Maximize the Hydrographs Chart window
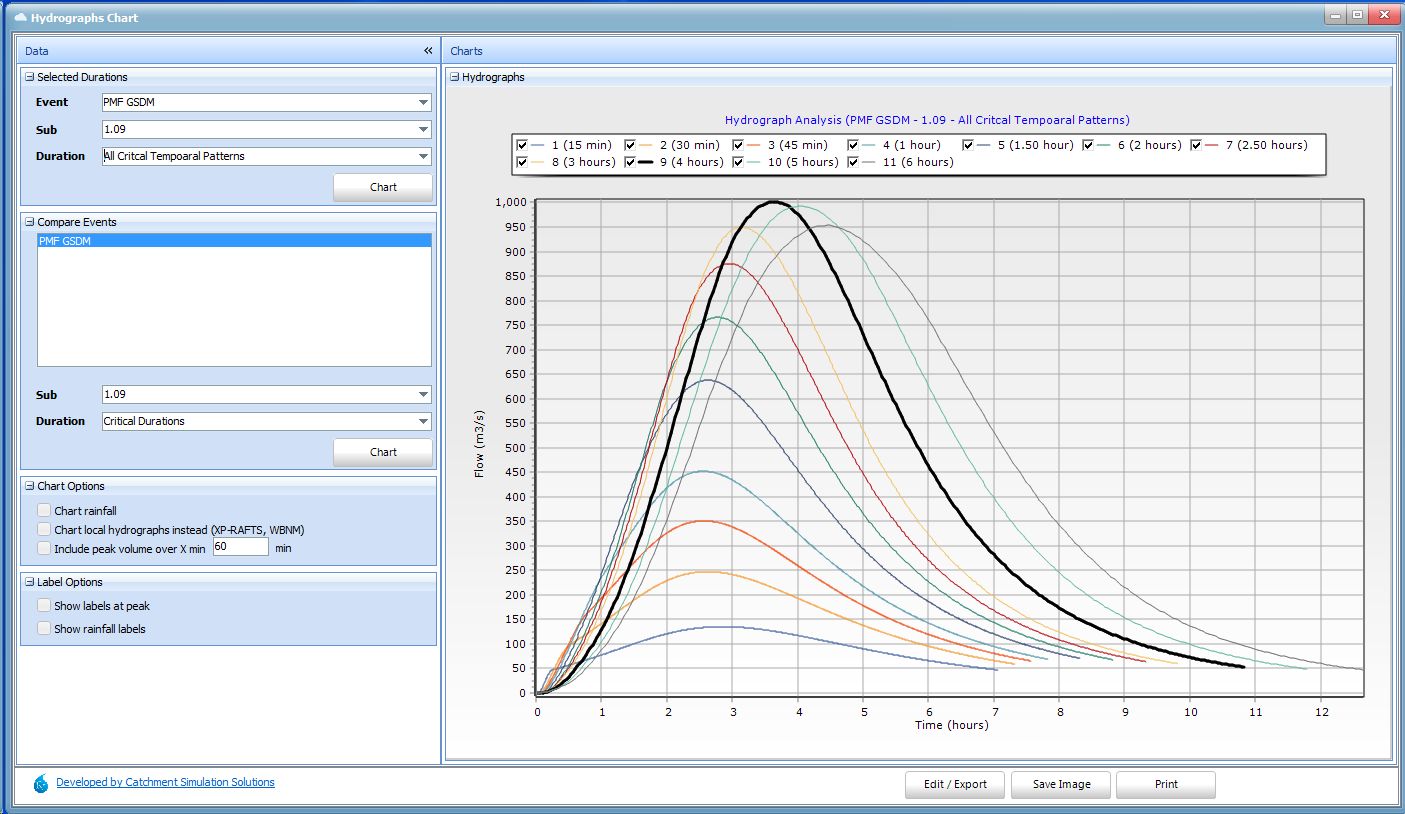Screen dimensions: 1405x814 [x=1357, y=15]
